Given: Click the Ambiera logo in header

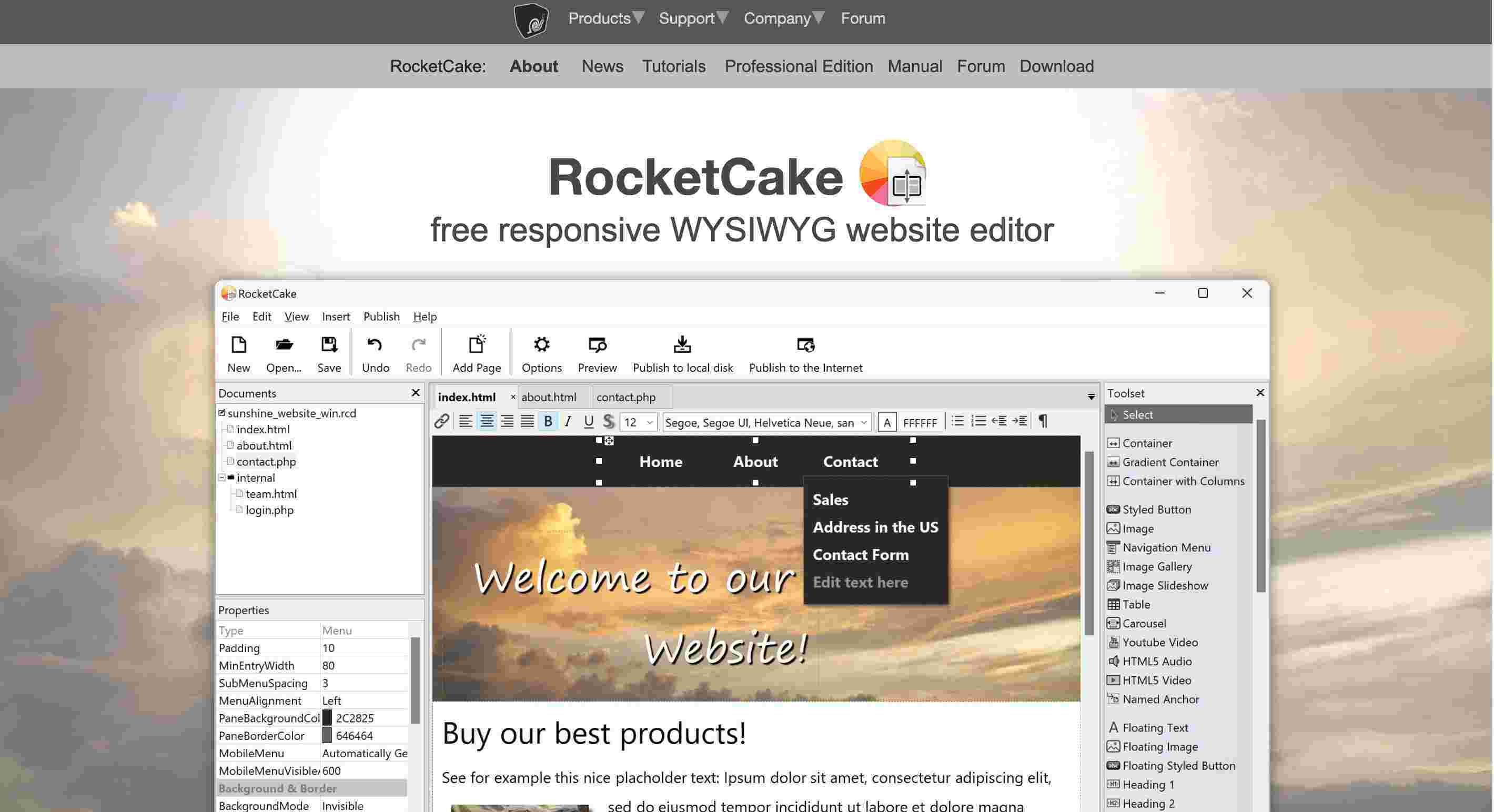Looking at the screenshot, I should (531, 22).
